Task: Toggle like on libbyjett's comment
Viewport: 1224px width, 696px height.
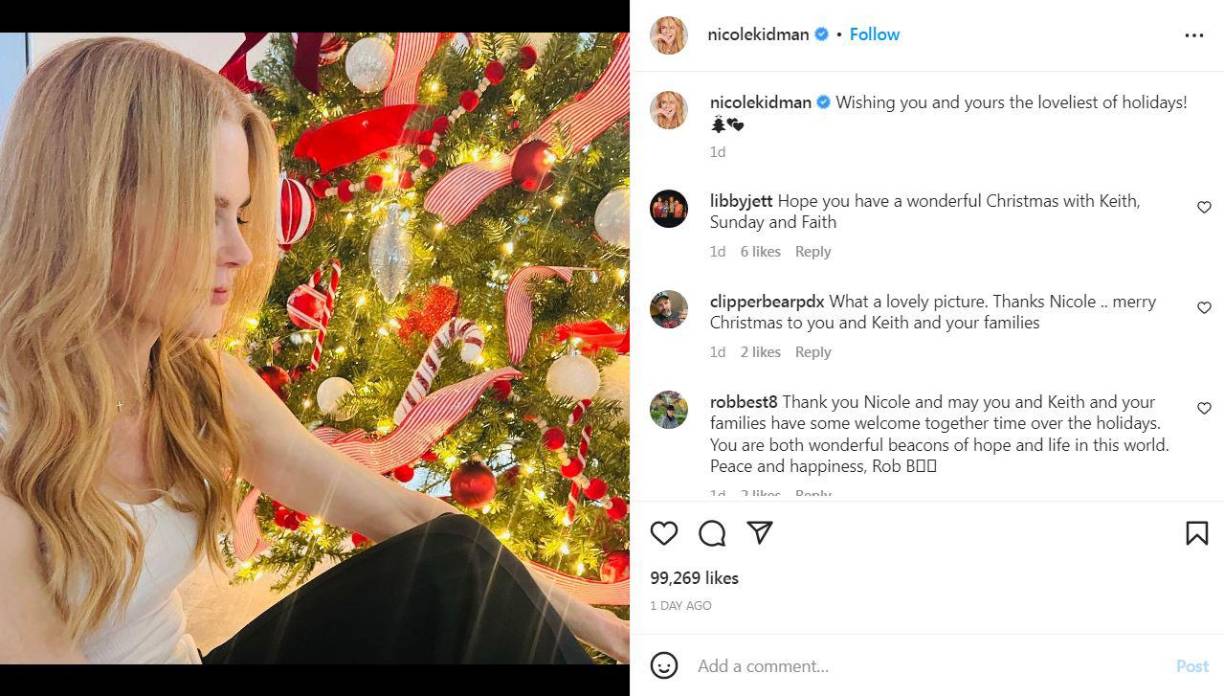Action: 1204,207
